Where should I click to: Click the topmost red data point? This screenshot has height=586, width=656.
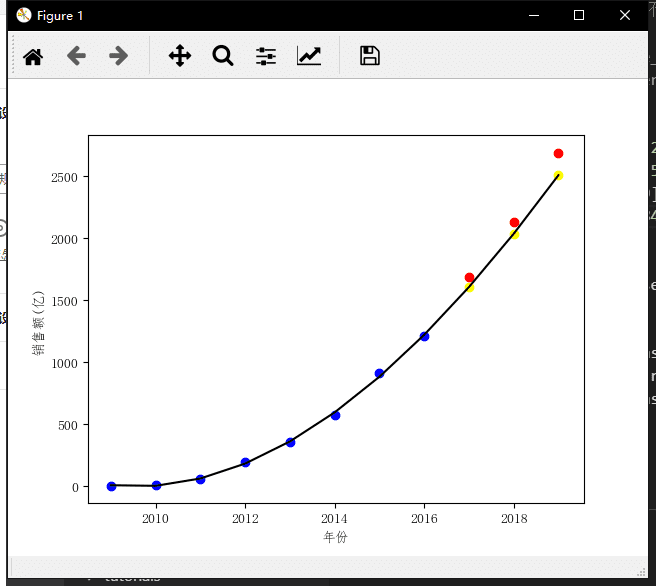coord(558,153)
